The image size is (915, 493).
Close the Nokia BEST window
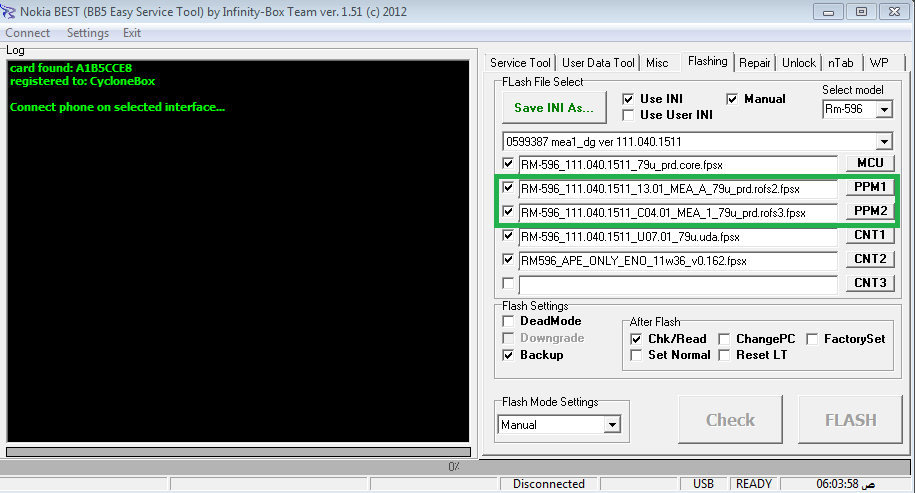point(895,11)
